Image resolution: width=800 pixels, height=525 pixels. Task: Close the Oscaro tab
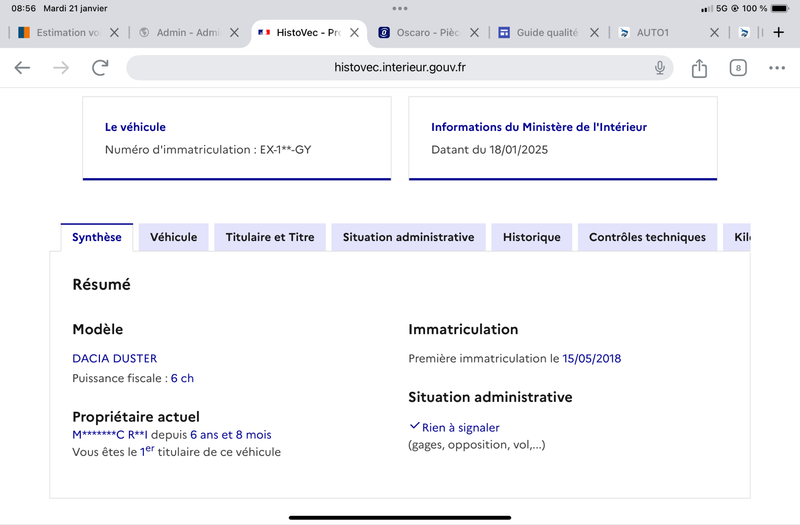[474, 33]
